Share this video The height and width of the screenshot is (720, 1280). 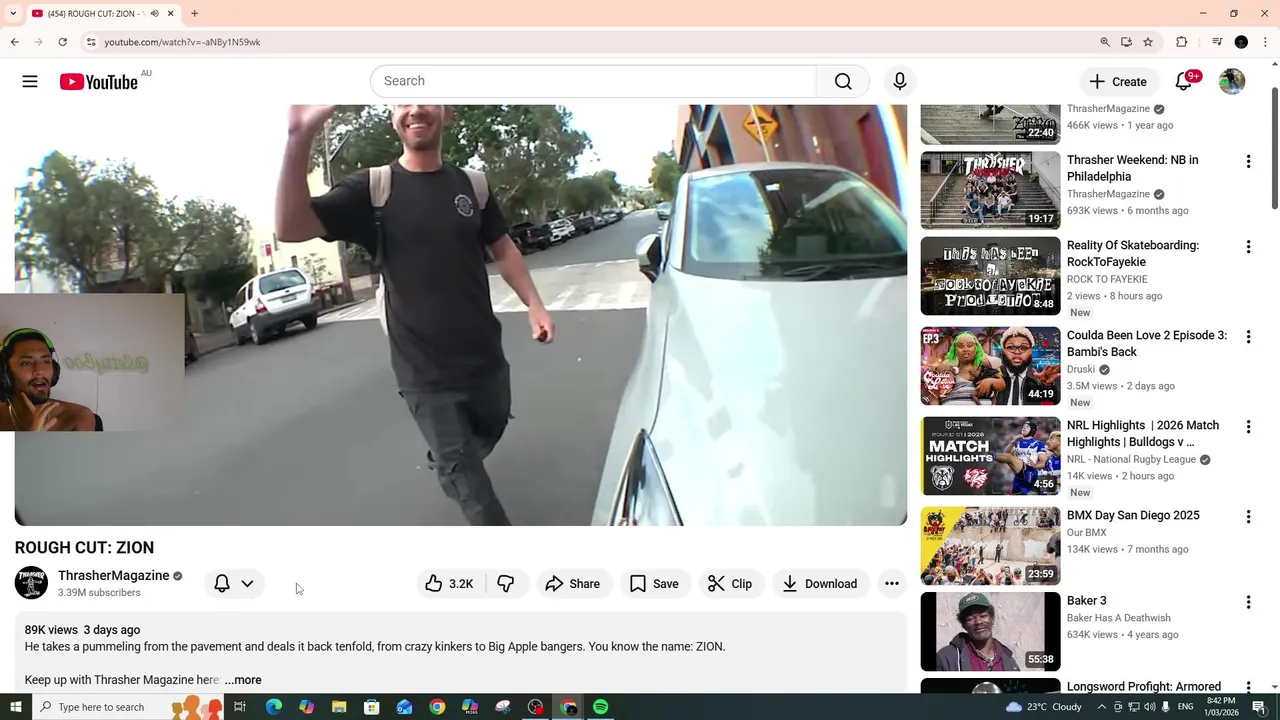coord(573,584)
